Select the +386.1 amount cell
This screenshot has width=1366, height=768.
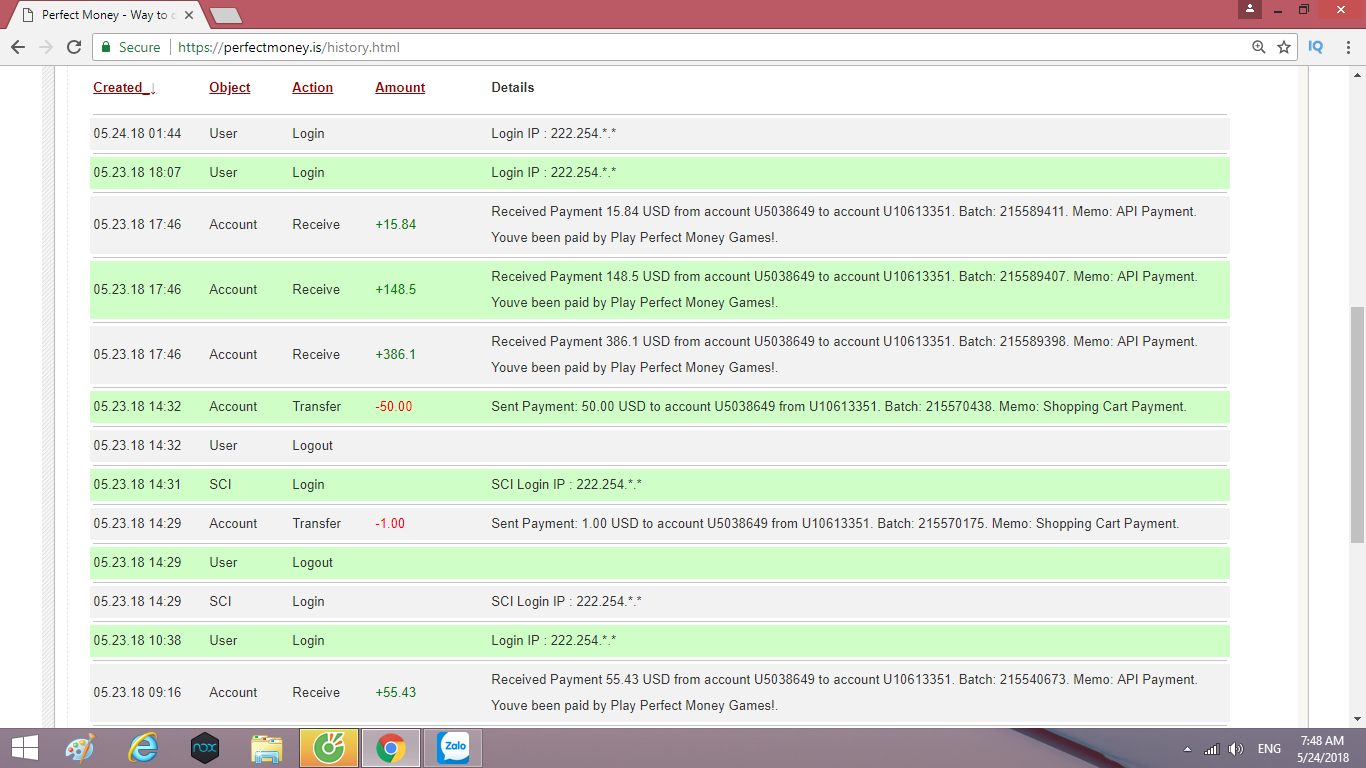[396, 355]
